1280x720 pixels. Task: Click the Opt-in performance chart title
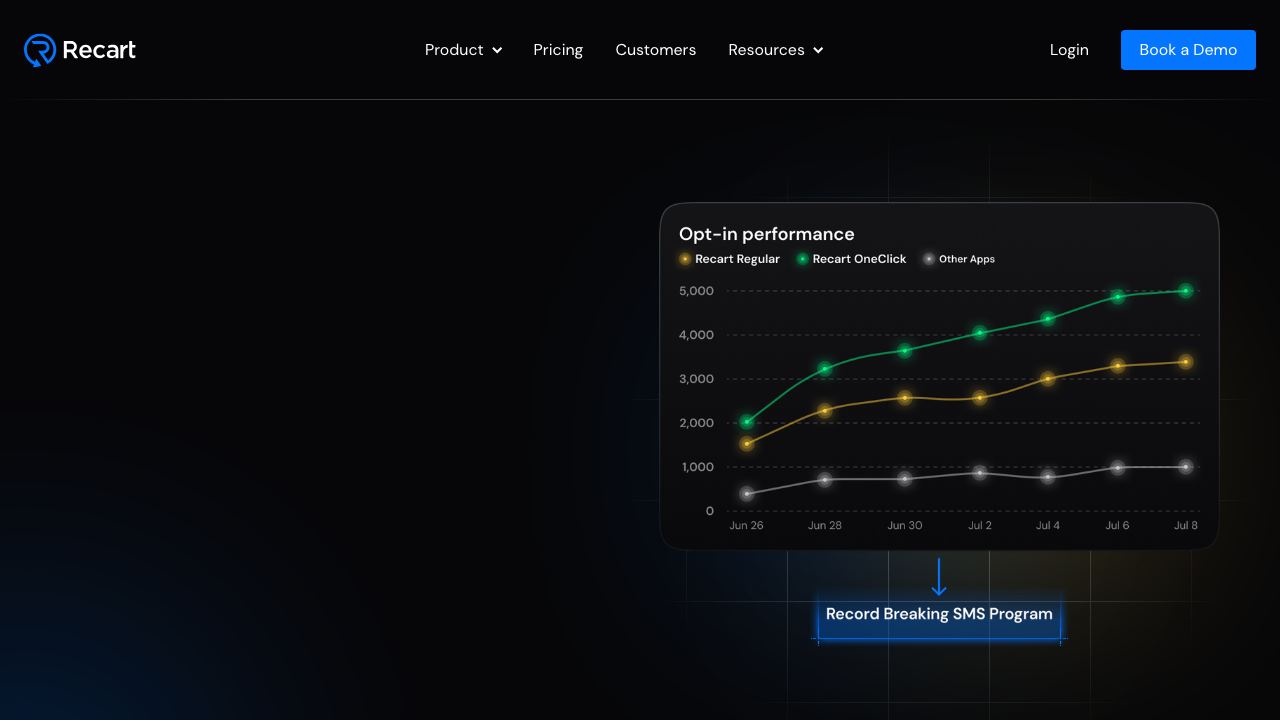tap(767, 234)
